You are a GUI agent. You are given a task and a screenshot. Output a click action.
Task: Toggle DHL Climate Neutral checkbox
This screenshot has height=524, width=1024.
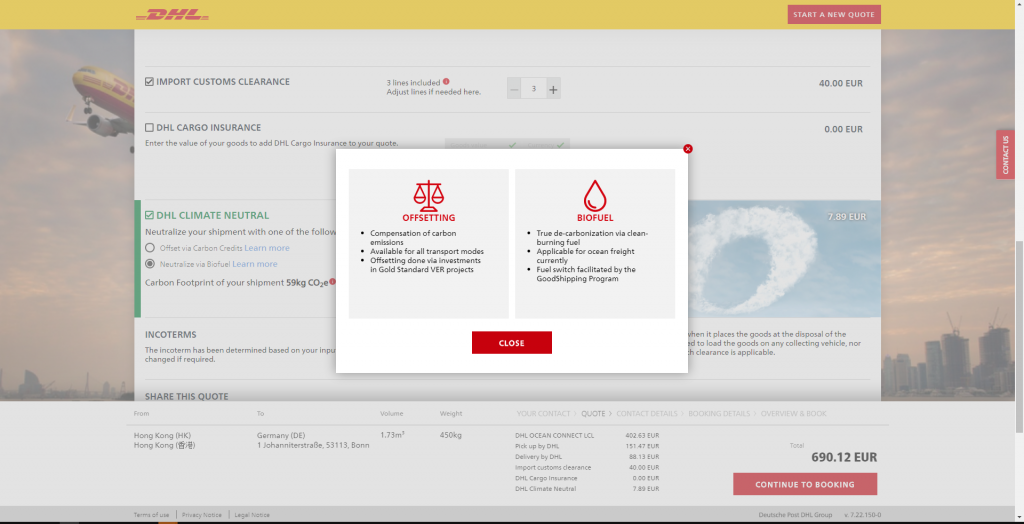(150, 215)
